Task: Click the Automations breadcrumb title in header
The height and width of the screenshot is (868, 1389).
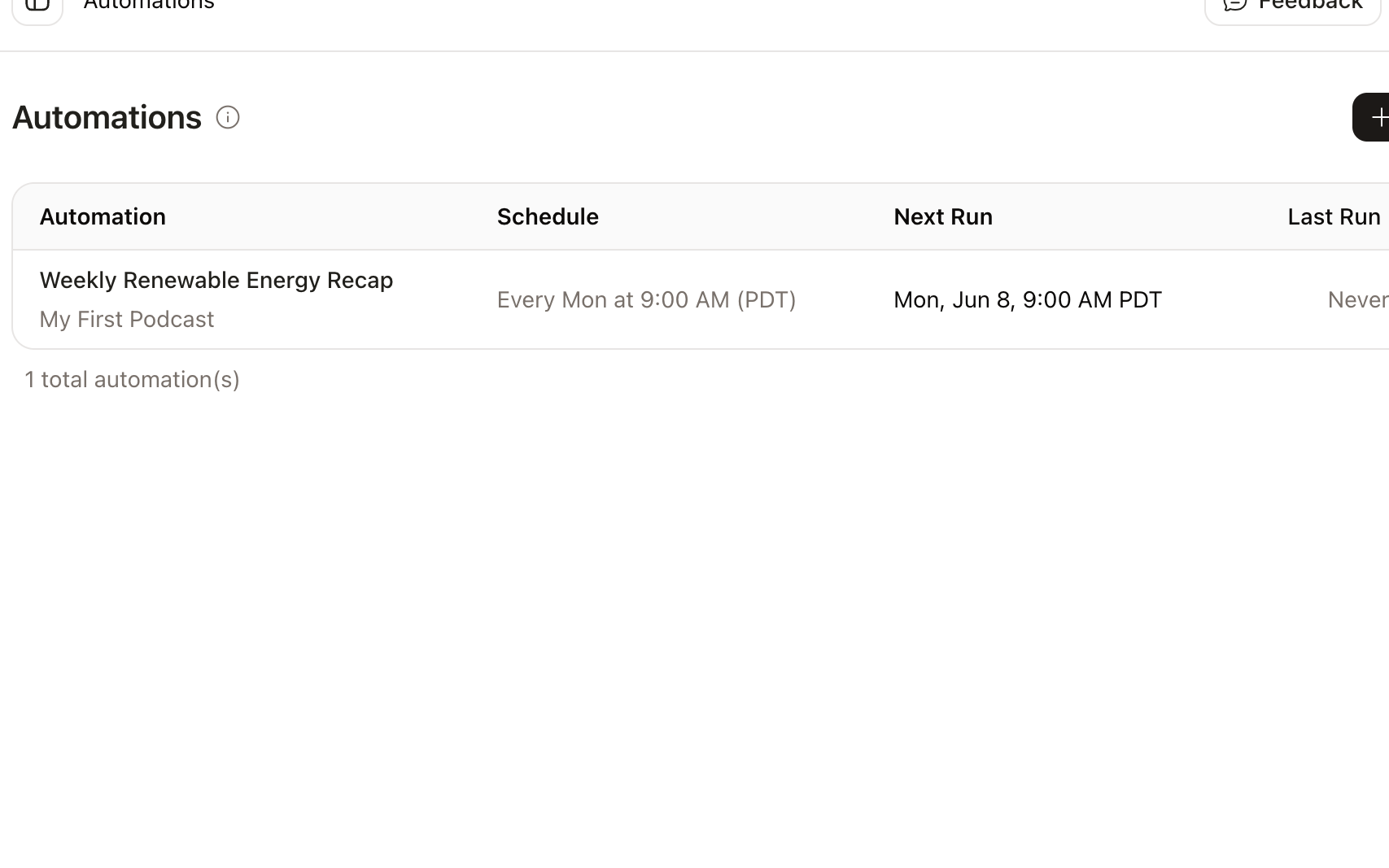Action: [x=149, y=5]
